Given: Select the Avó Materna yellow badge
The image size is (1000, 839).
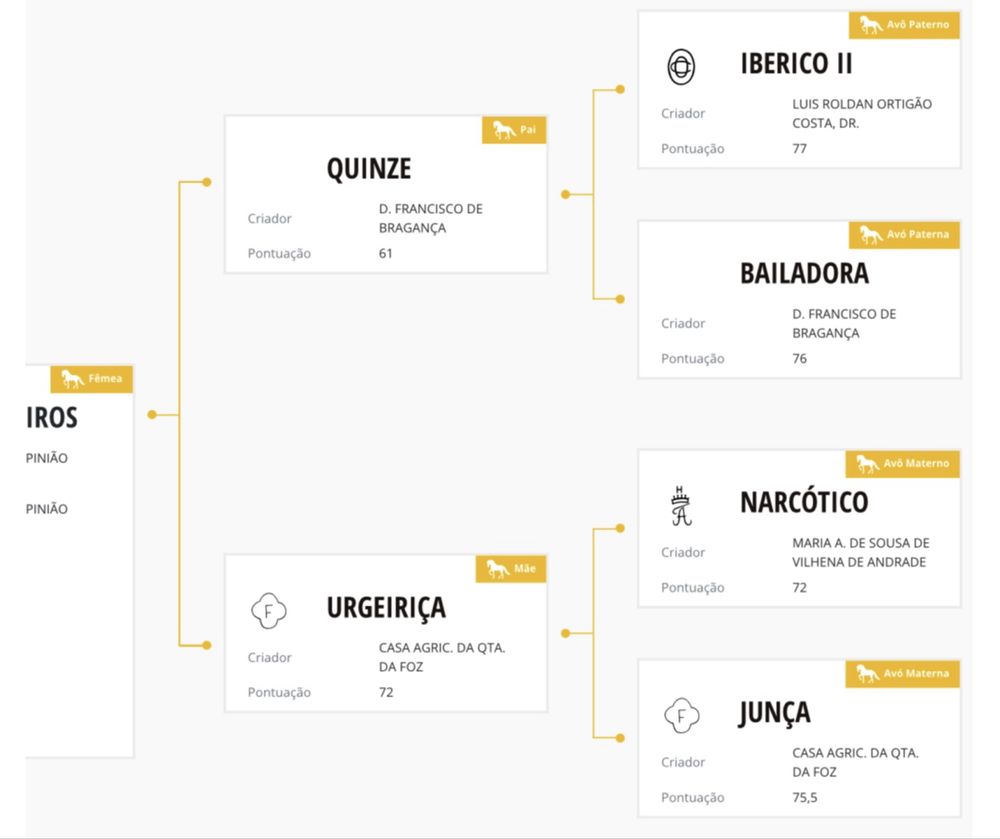Looking at the screenshot, I should point(902,673).
